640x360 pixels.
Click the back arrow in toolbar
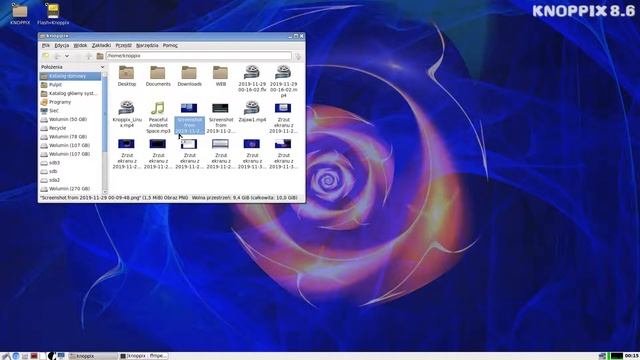pyautogui.click(x=58, y=56)
